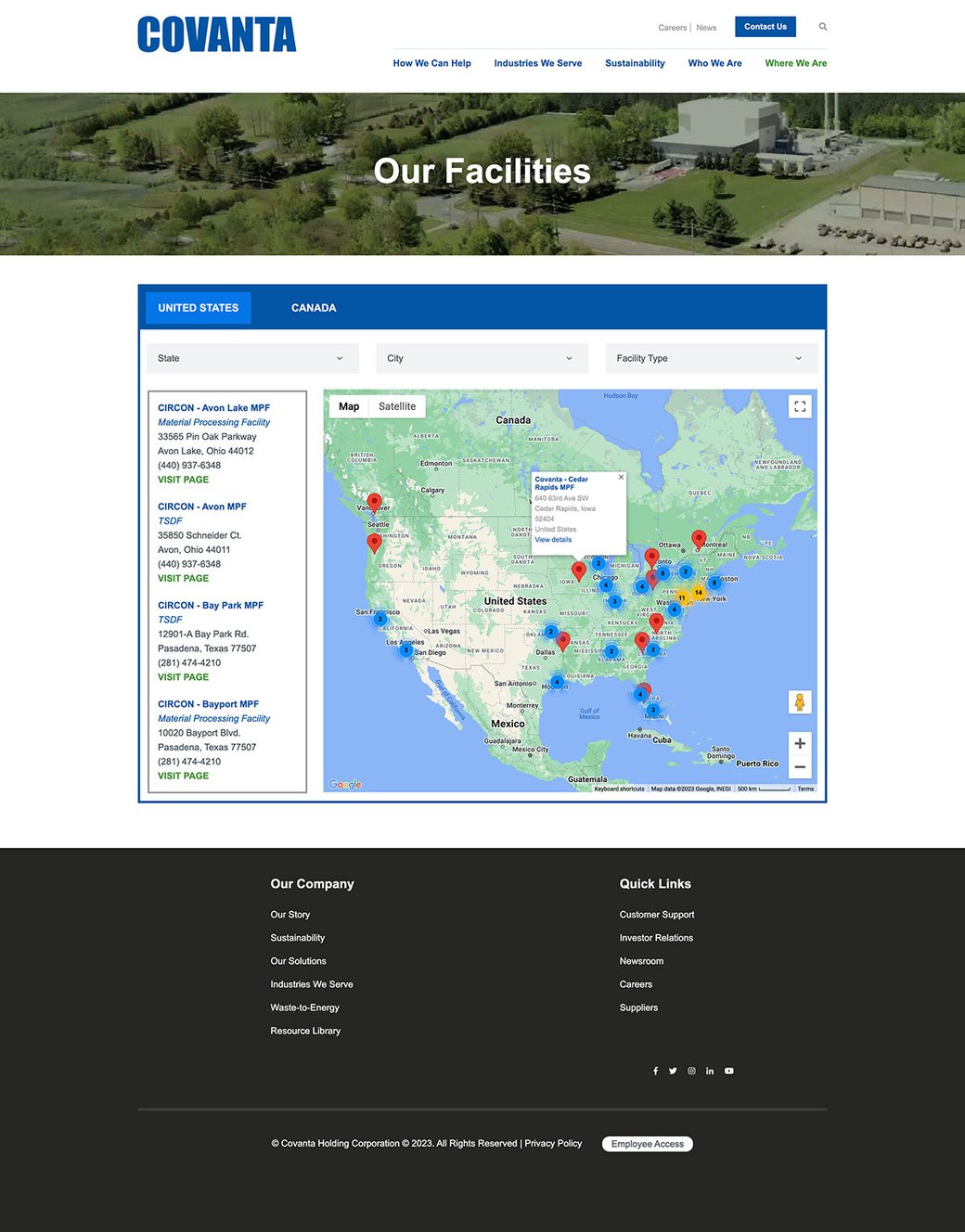Image resolution: width=965 pixels, height=1232 pixels.
Task: Click VISIT PAGE for CIRCON - Avon Lake MPF
Action: [183, 480]
